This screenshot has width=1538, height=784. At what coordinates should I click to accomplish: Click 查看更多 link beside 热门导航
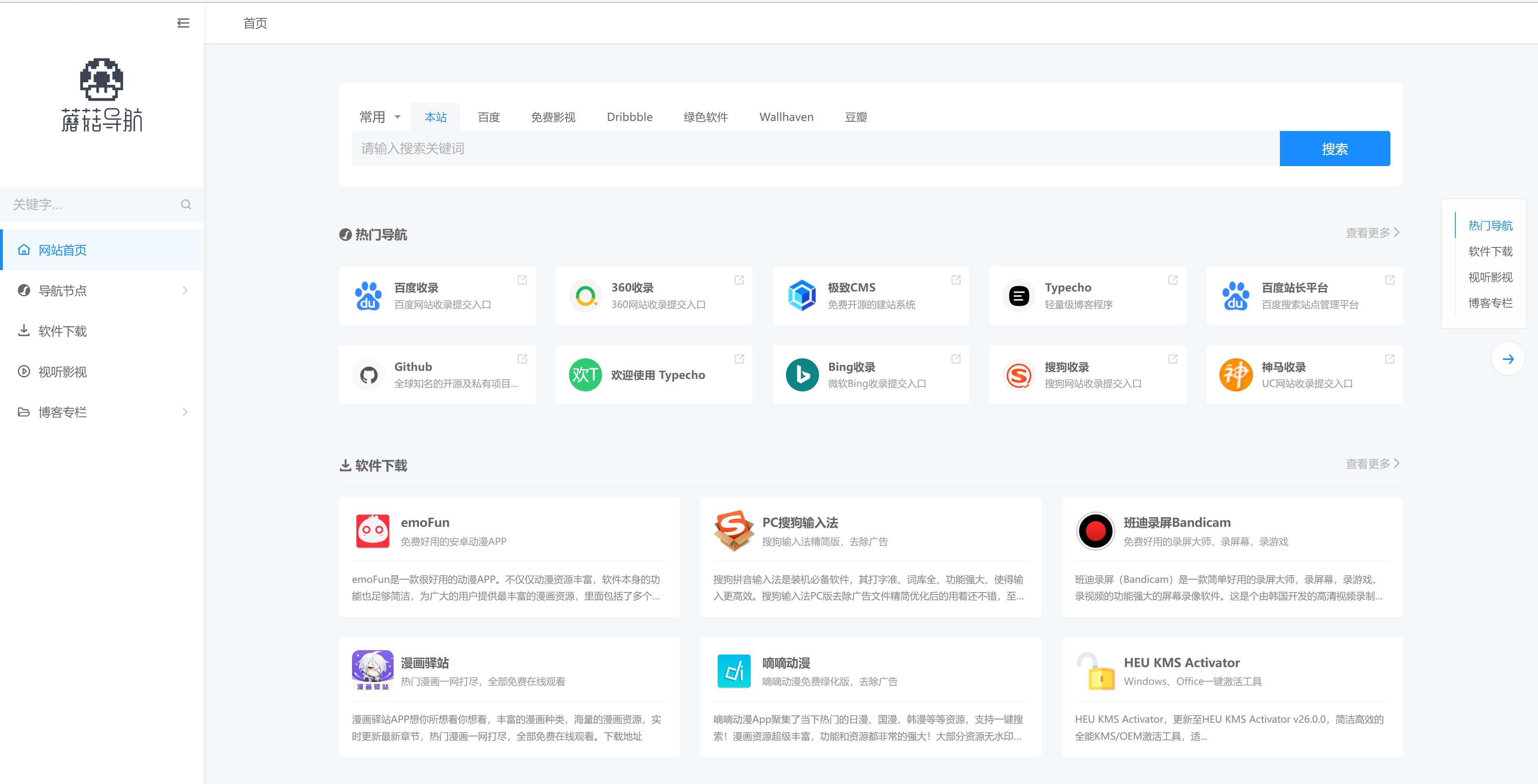[x=1372, y=233]
